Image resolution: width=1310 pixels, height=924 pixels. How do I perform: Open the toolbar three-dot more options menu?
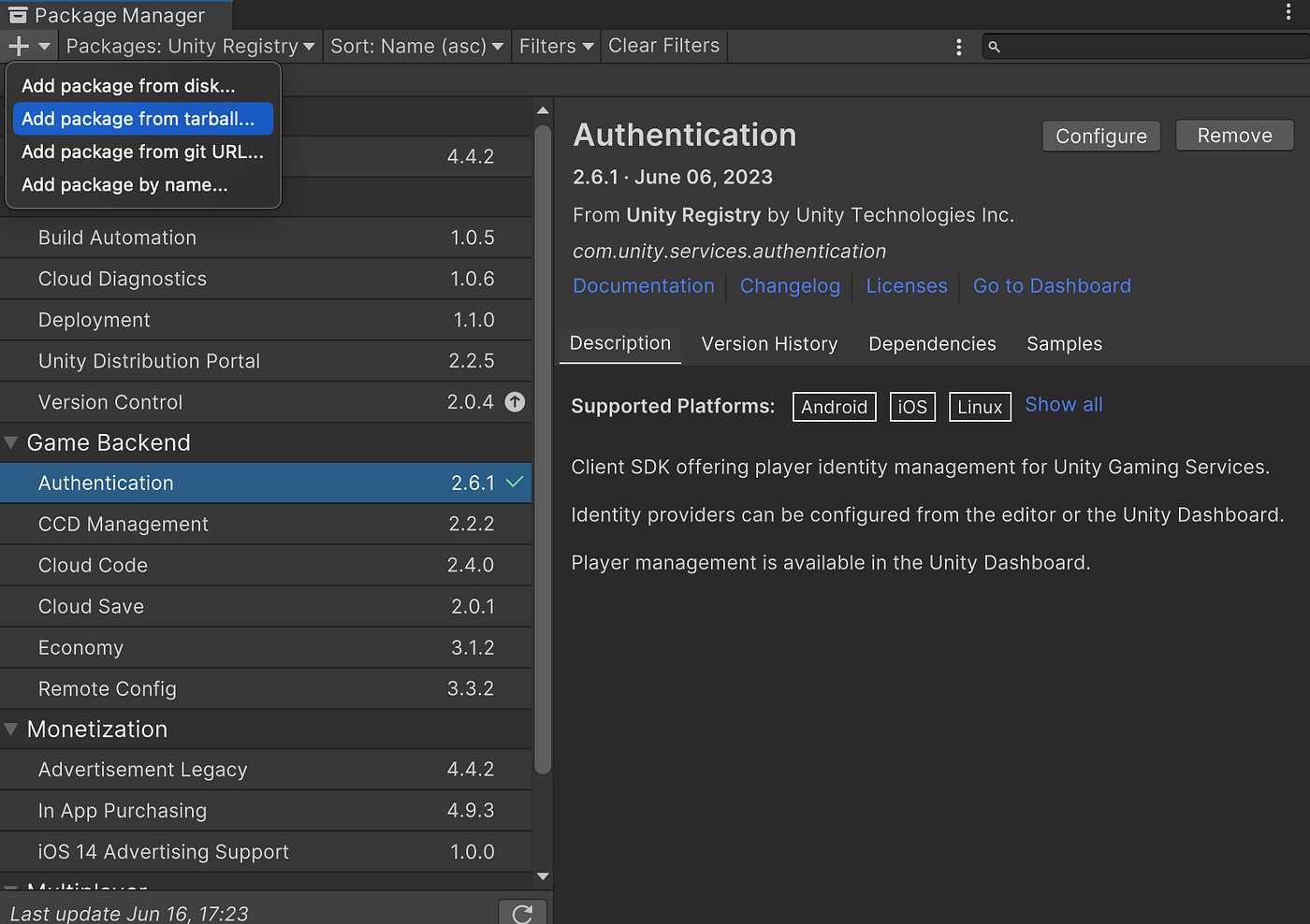(958, 47)
